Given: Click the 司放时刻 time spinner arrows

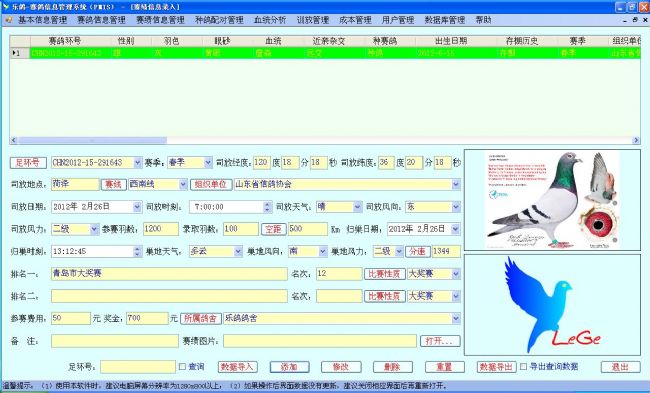Looking at the screenshot, I should coord(267,207).
